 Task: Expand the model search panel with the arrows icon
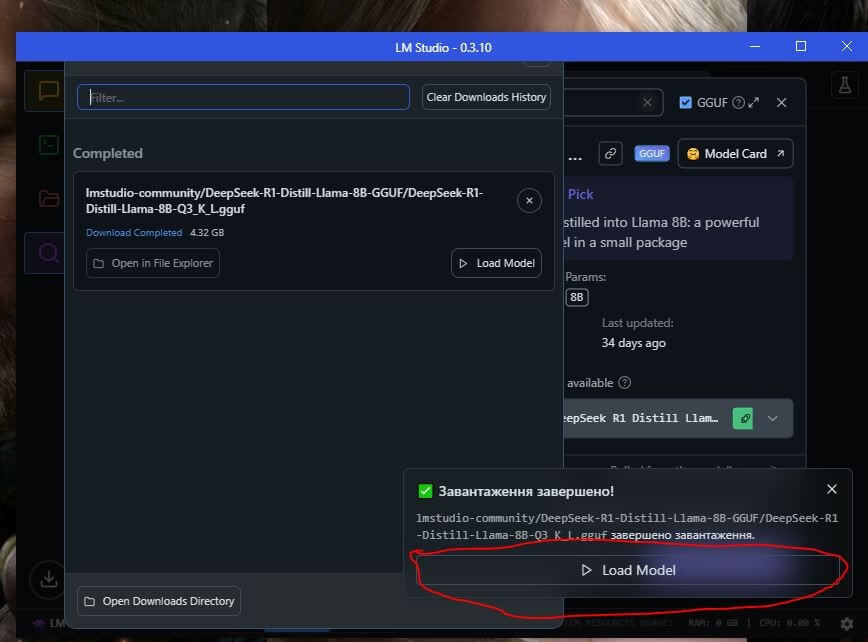tap(753, 102)
